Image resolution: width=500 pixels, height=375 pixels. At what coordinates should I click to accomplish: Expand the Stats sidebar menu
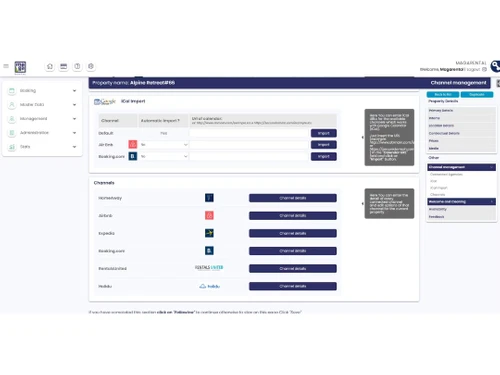[74, 147]
